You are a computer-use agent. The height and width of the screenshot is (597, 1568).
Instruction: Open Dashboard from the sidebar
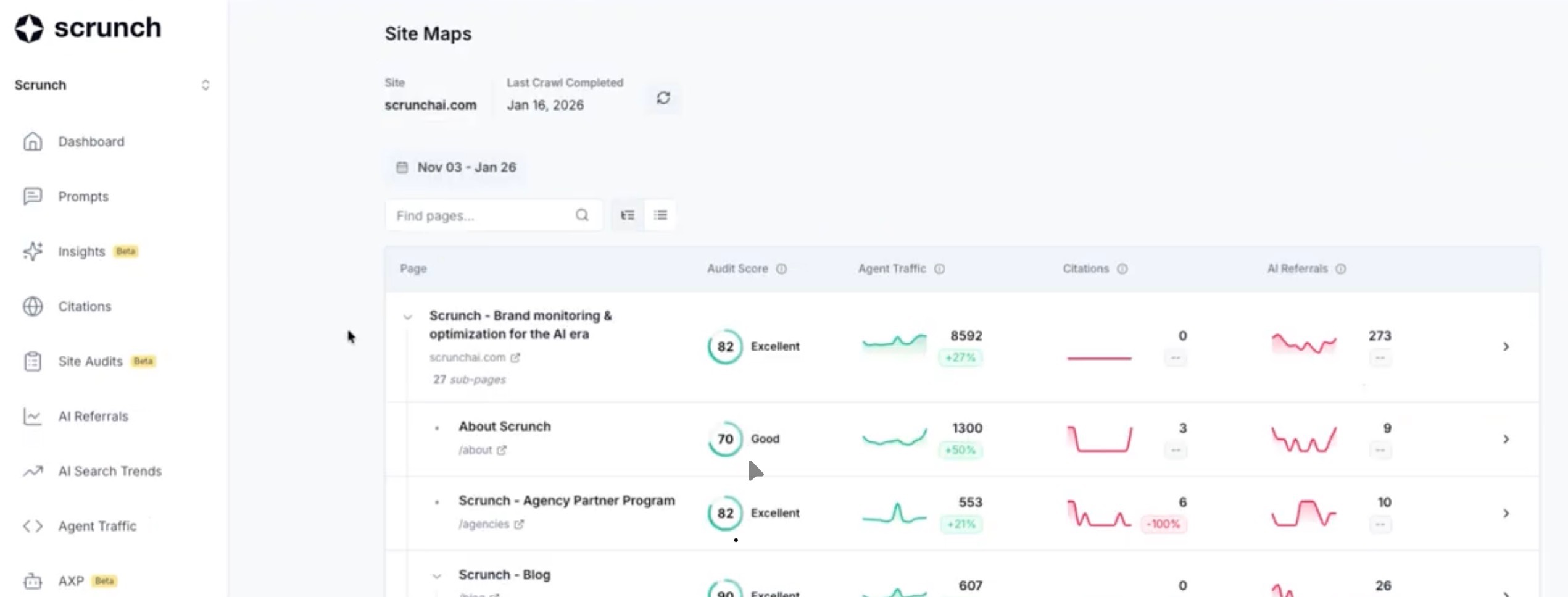click(91, 142)
